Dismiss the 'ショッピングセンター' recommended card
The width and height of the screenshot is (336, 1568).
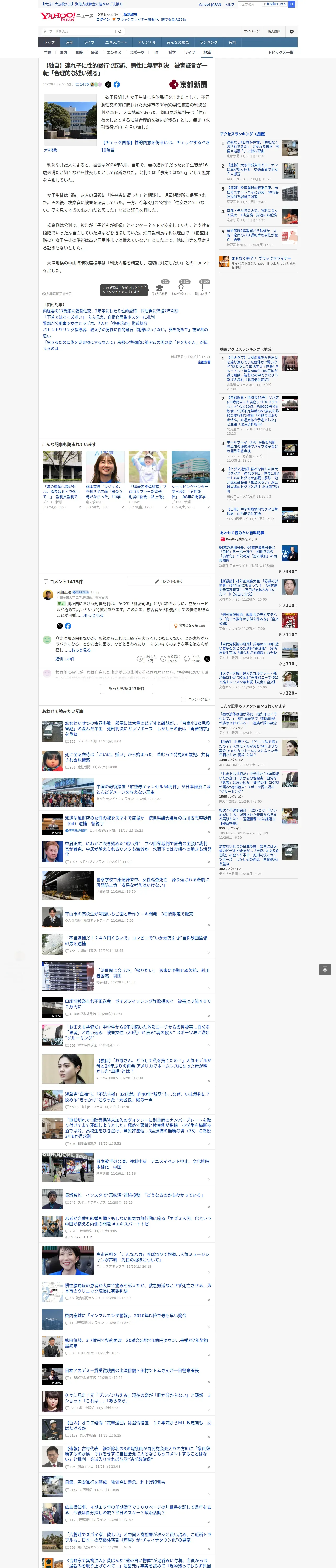pyautogui.click(x=209, y=507)
